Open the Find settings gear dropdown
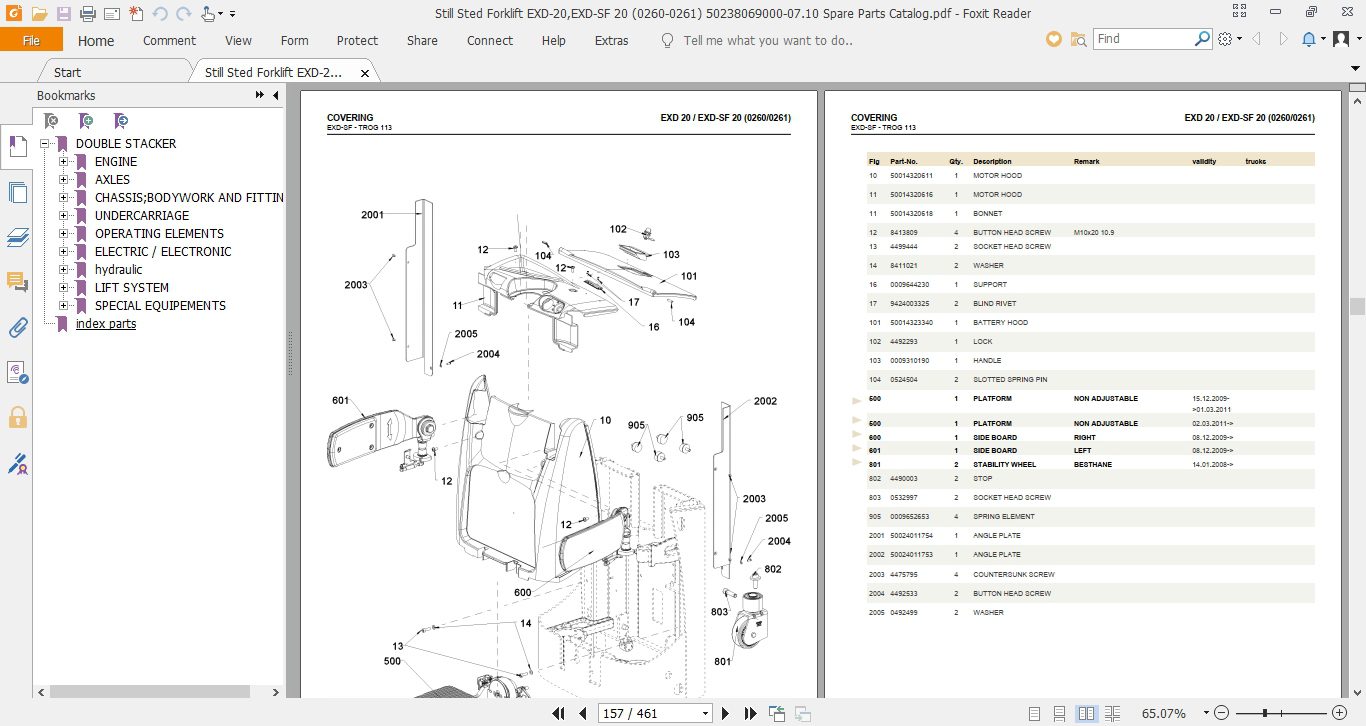This screenshot has height=726, width=1366. click(x=1230, y=39)
